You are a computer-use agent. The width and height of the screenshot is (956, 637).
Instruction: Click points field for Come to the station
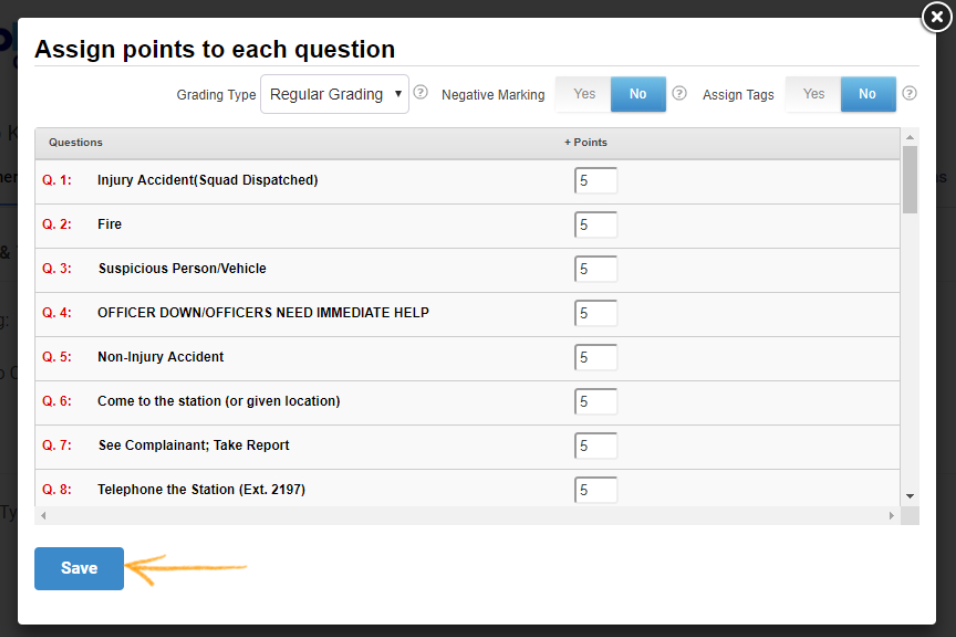pos(596,401)
